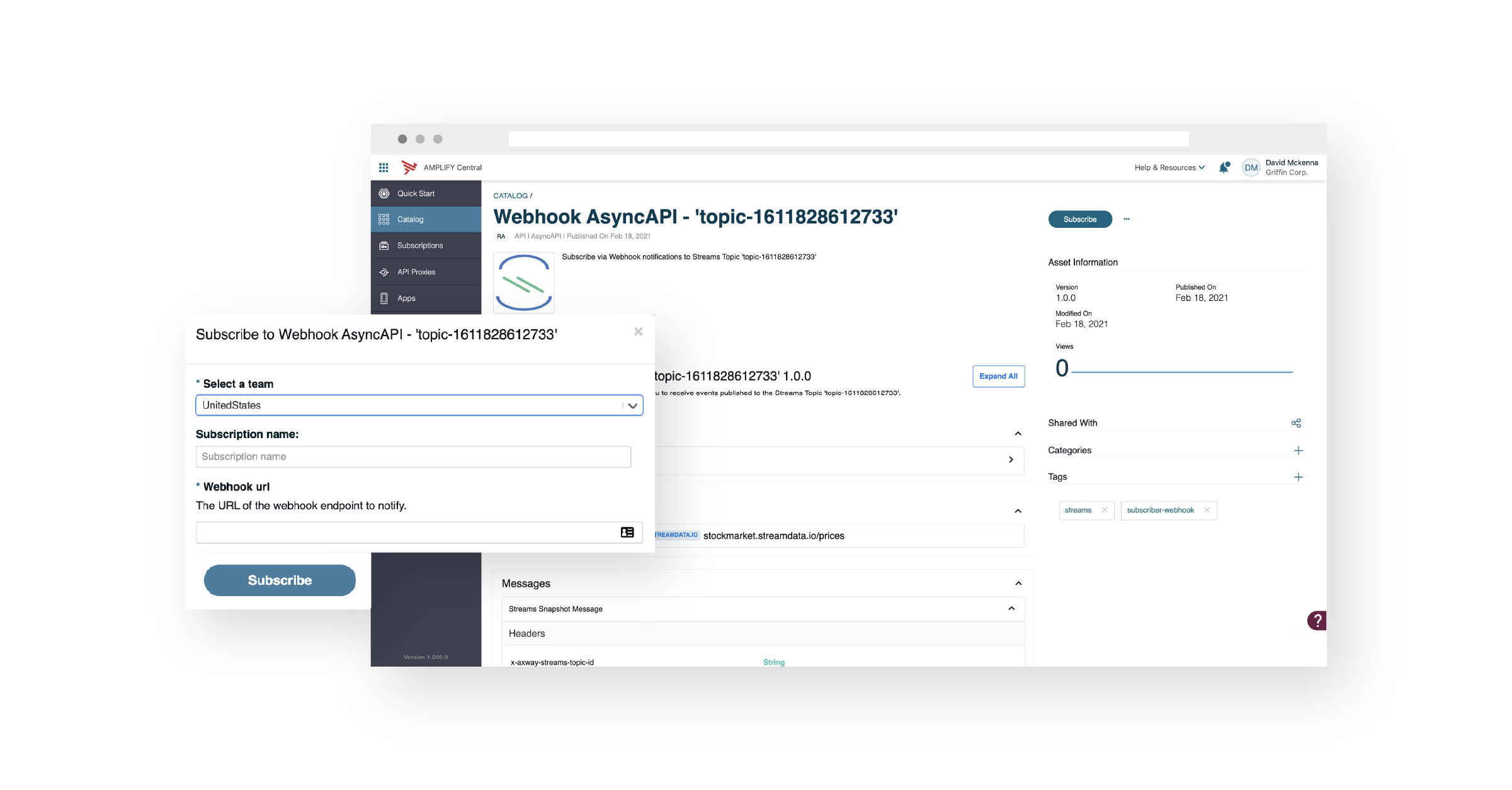1512x790 pixels.
Task: Click the API Proxies sidebar icon
Action: pyautogui.click(x=384, y=272)
